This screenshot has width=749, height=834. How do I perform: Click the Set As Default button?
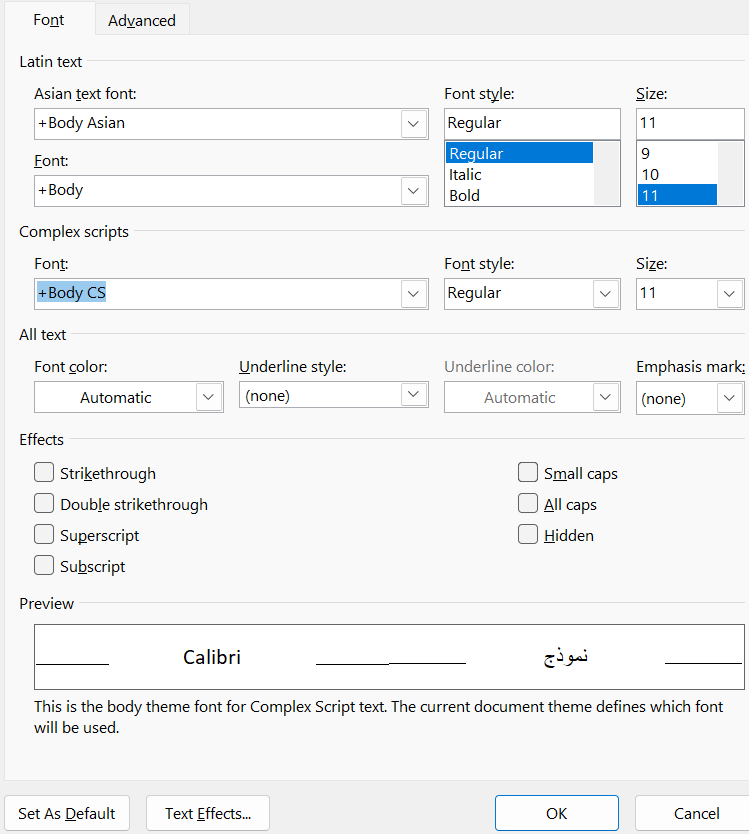coord(67,813)
